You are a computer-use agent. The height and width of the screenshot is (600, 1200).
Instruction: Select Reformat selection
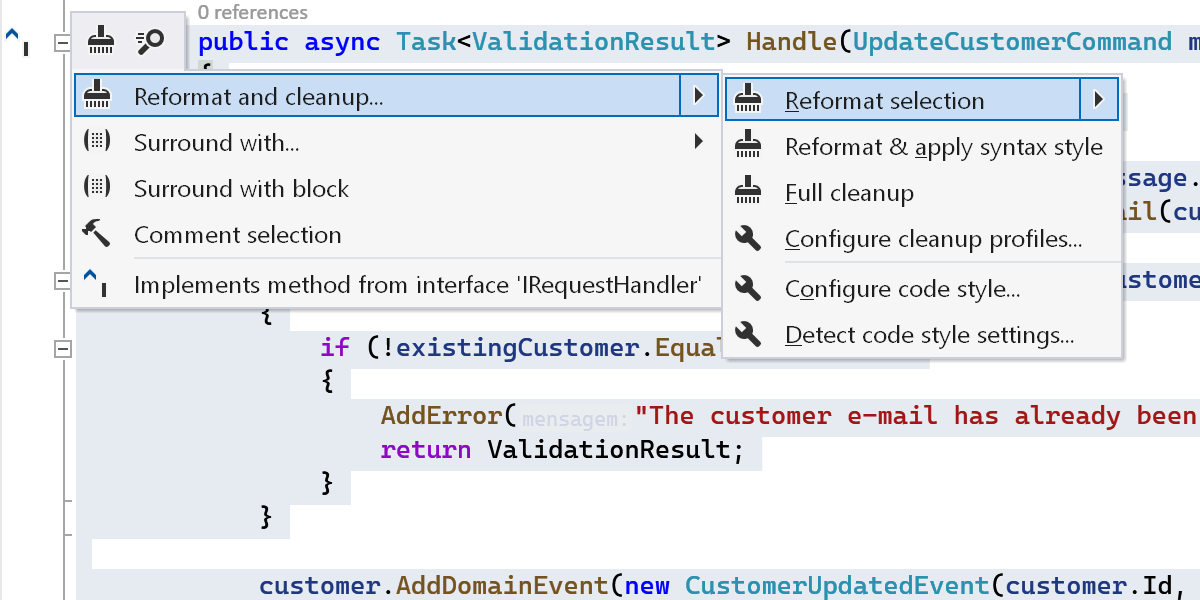coord(921,100)
